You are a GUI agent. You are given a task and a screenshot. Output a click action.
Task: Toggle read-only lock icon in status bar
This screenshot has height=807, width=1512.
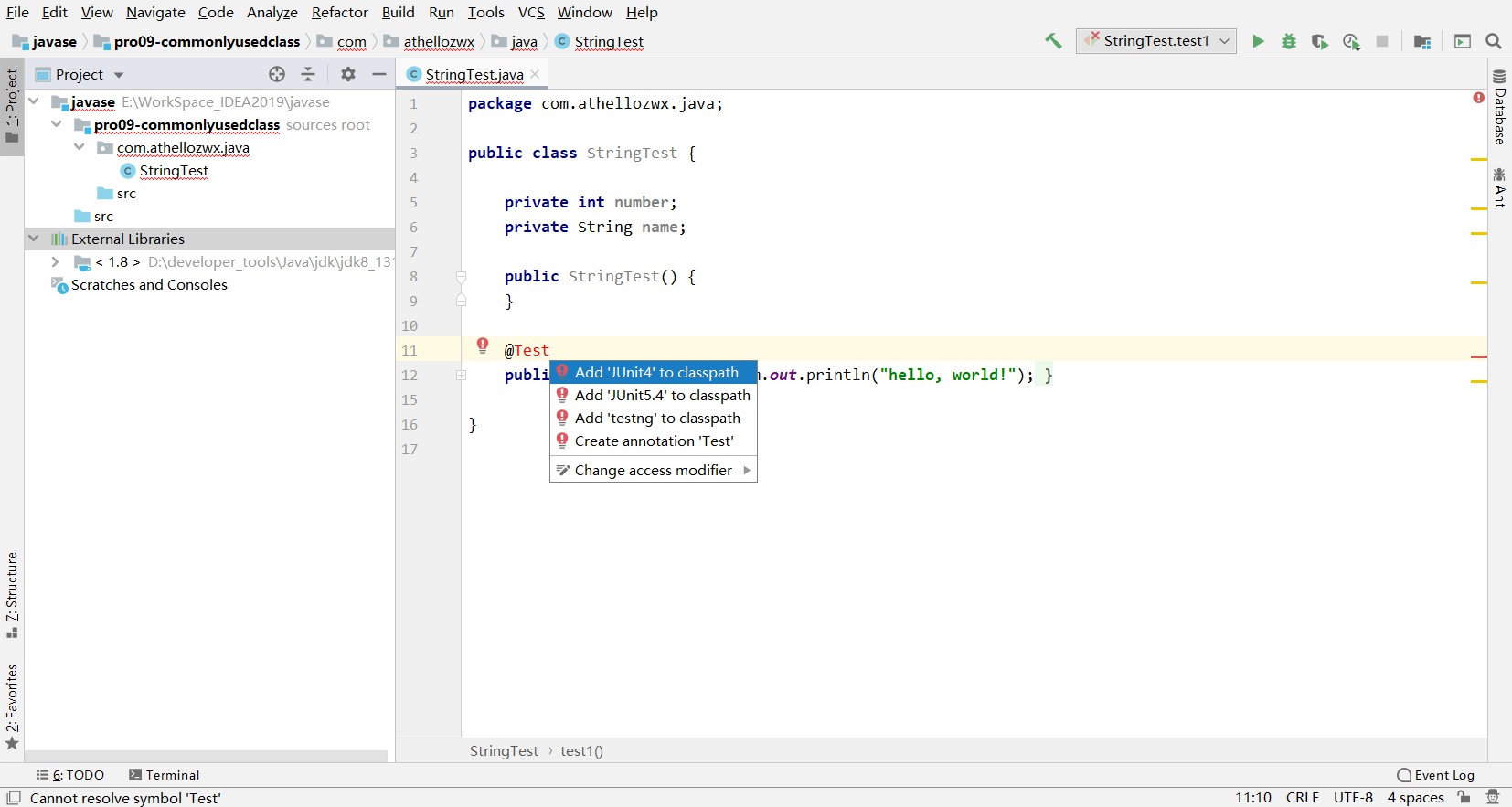(x=1464, y=797)
